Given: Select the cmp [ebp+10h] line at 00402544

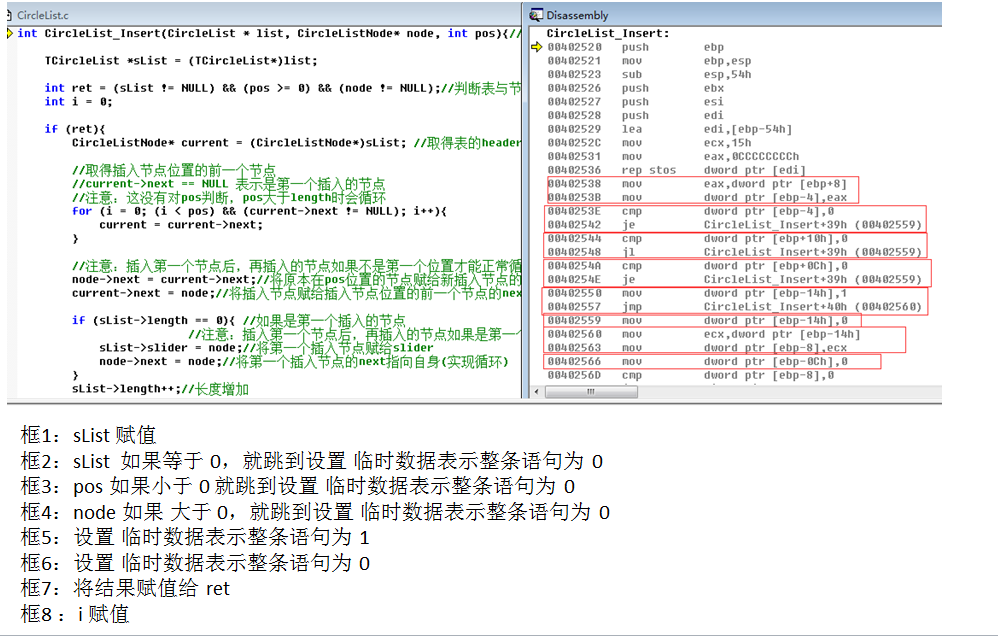Looking at the screenshot, I should 698,239.
